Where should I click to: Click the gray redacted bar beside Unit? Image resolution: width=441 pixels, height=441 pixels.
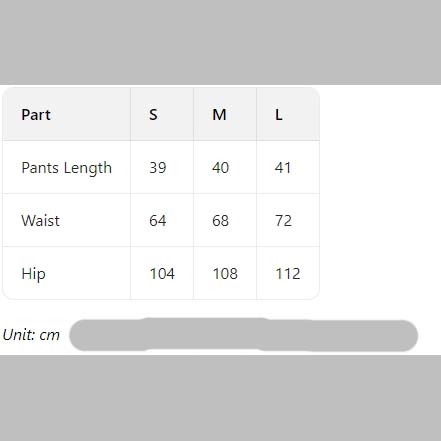pos(244,335)
